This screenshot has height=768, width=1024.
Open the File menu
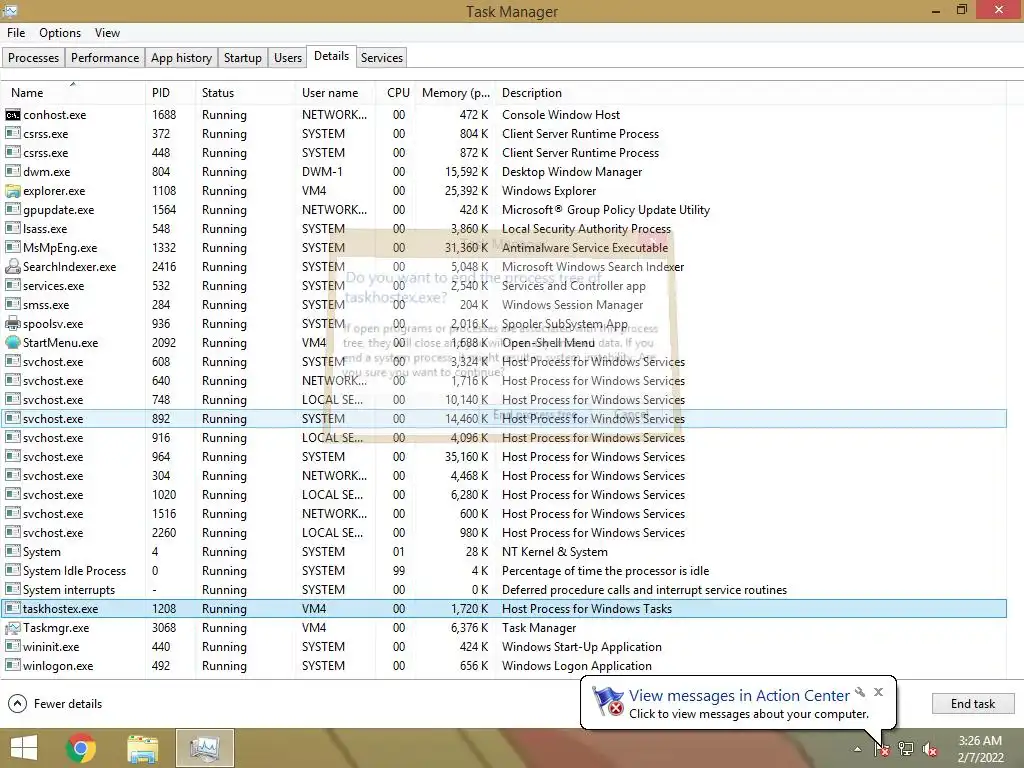point(16,33)
